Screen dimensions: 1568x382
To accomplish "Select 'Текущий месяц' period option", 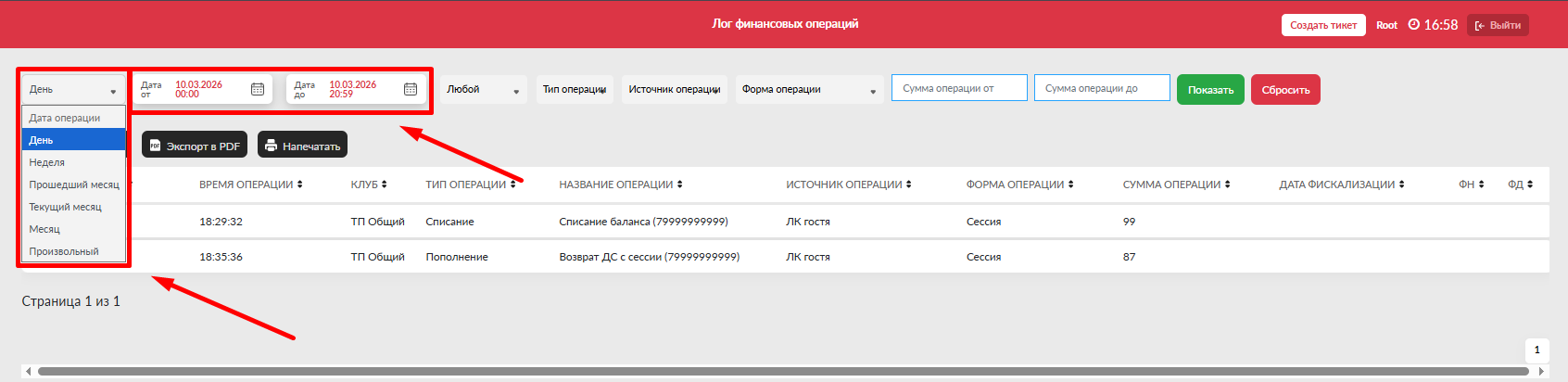I will point(65,207).
